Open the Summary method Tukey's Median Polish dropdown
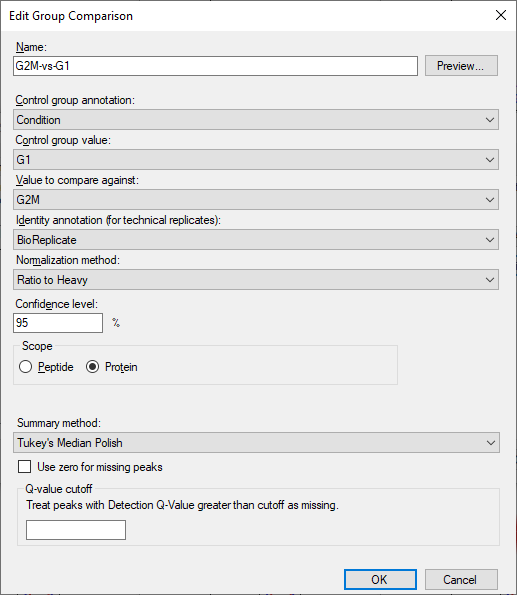This screenshot has width=517, height=595. pyautogui.click(x=256, y=442)
